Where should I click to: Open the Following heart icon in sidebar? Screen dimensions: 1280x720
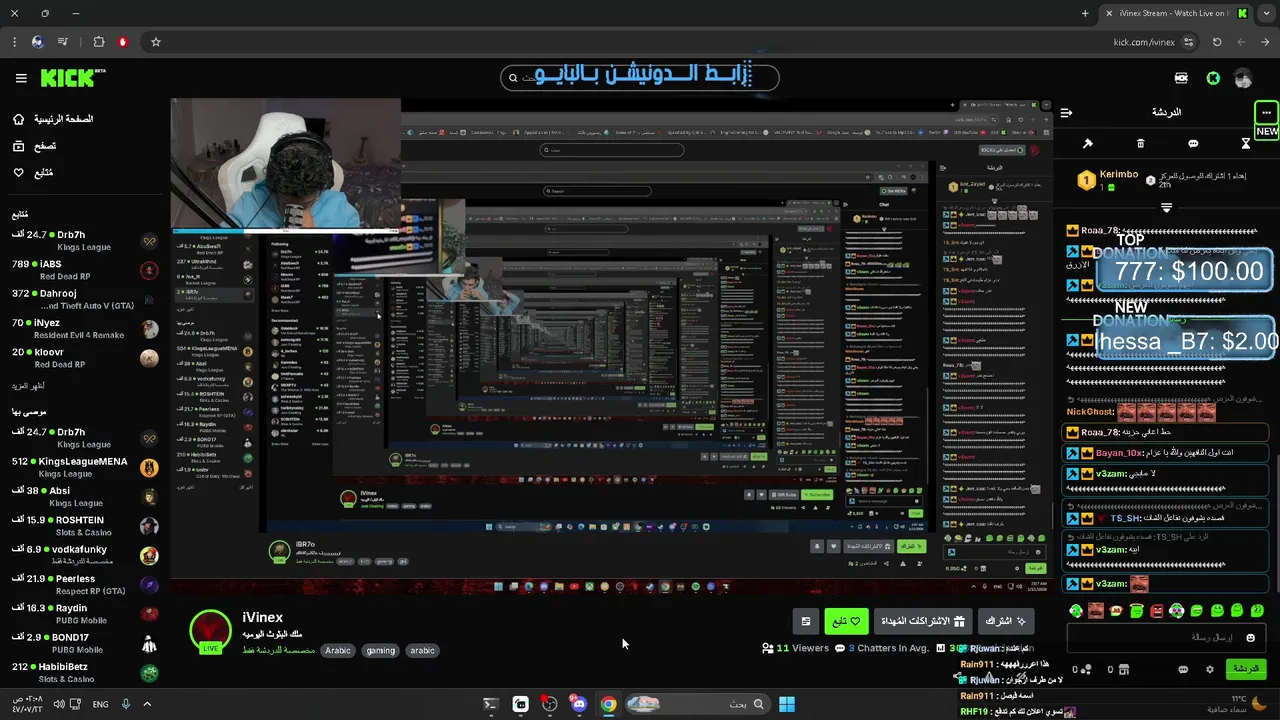18,172
